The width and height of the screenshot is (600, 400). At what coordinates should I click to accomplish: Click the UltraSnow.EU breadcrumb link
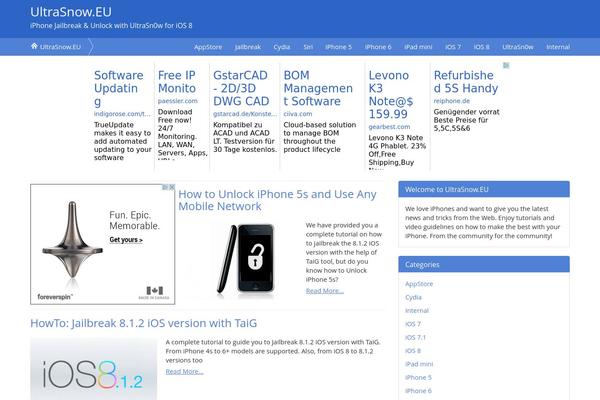click(60, 47)
